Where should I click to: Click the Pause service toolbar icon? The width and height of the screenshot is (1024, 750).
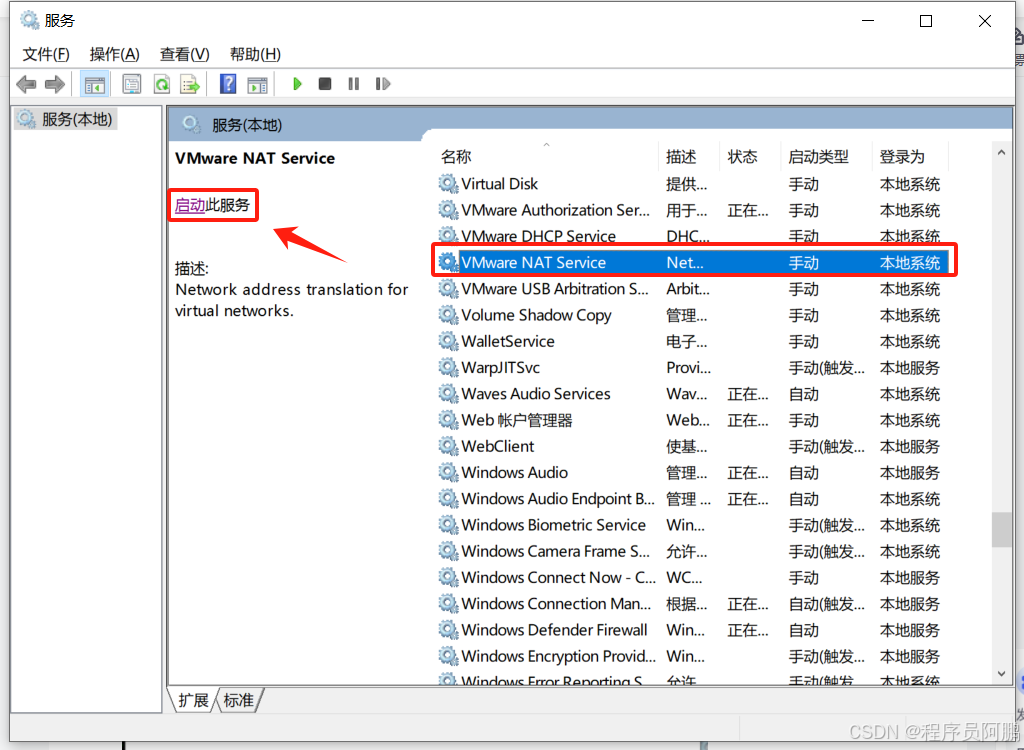pos(353,84)
